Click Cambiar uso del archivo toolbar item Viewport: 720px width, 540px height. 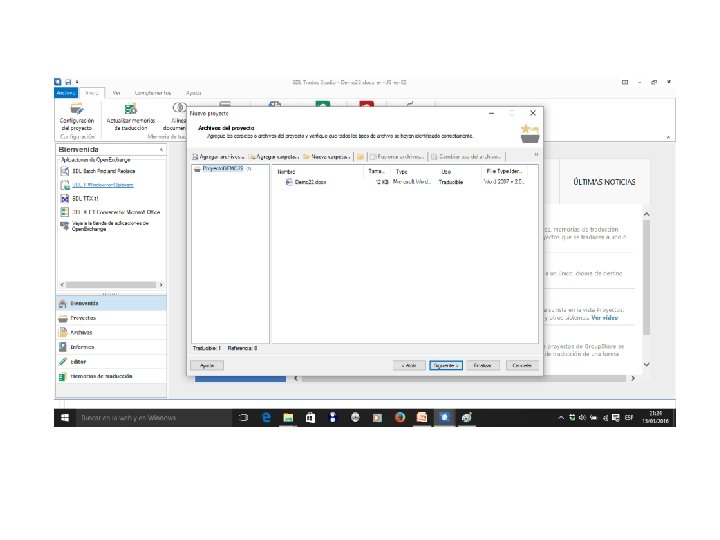[x=466, y=157]
